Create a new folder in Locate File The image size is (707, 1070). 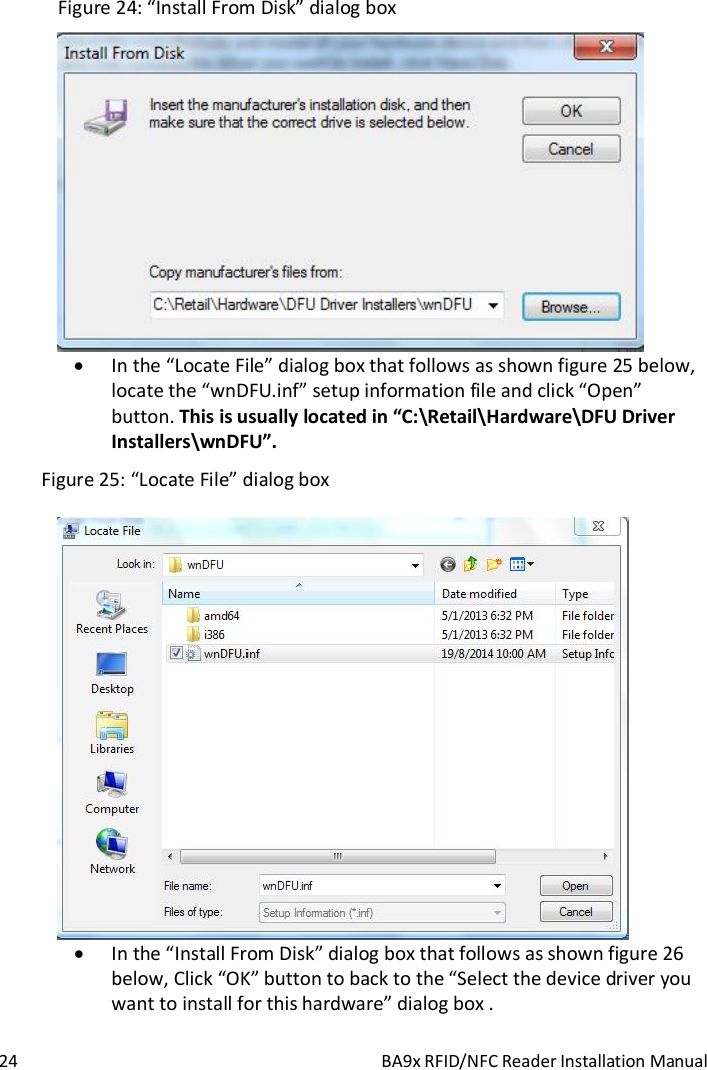click(x=494, y=564)
